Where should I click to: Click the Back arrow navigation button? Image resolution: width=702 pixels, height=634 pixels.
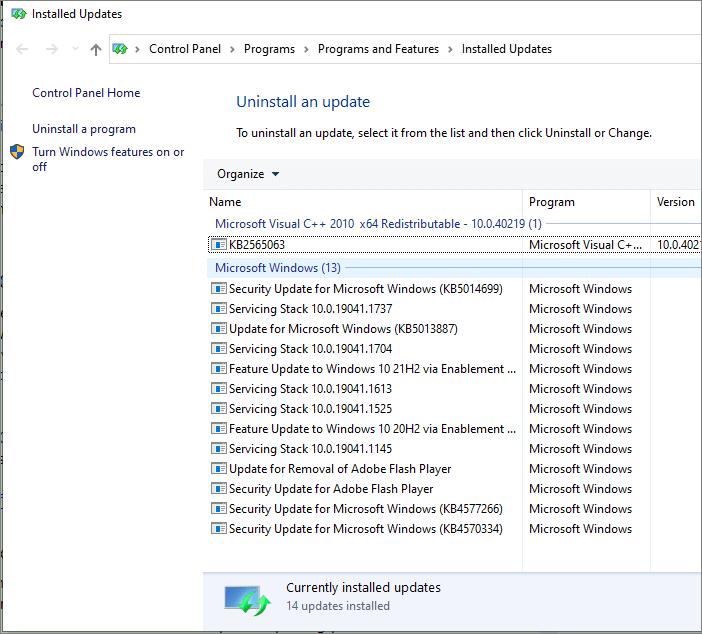click(23, 49)
